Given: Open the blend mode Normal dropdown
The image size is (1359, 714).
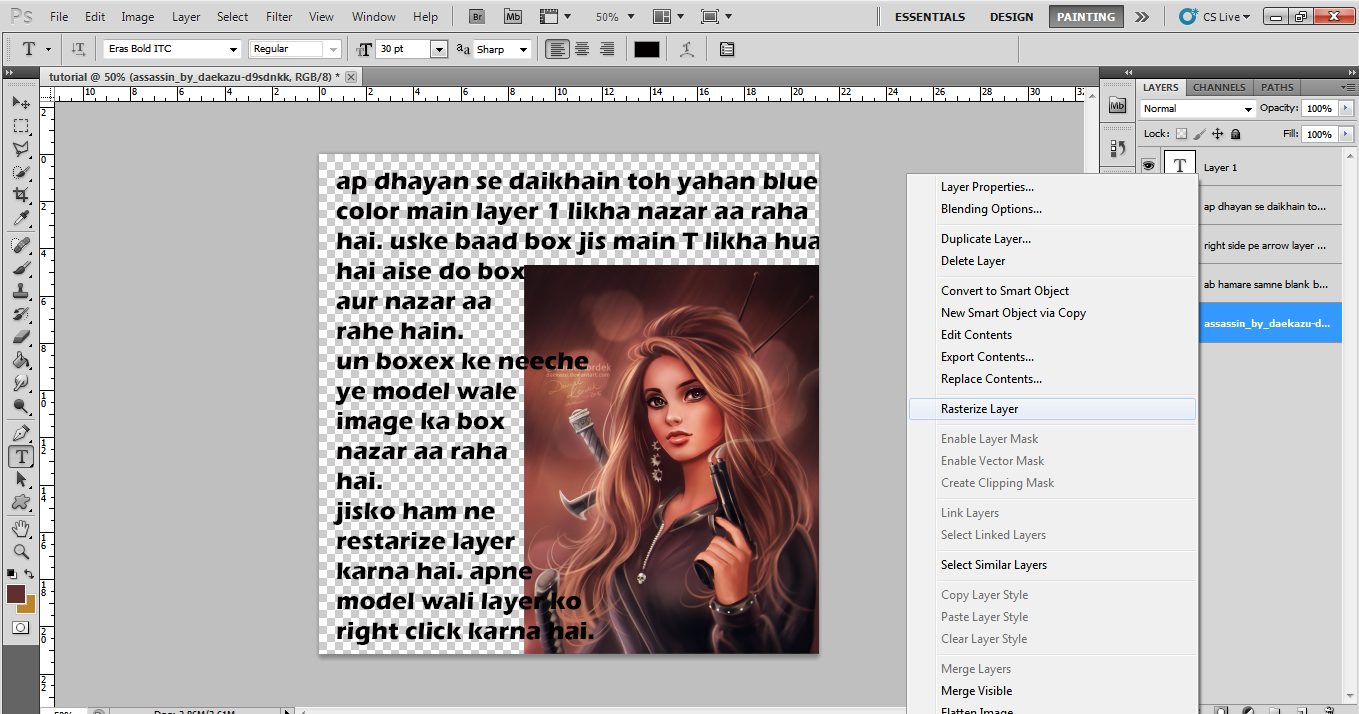Looking at the screenshot, I should coord(1197,108).
